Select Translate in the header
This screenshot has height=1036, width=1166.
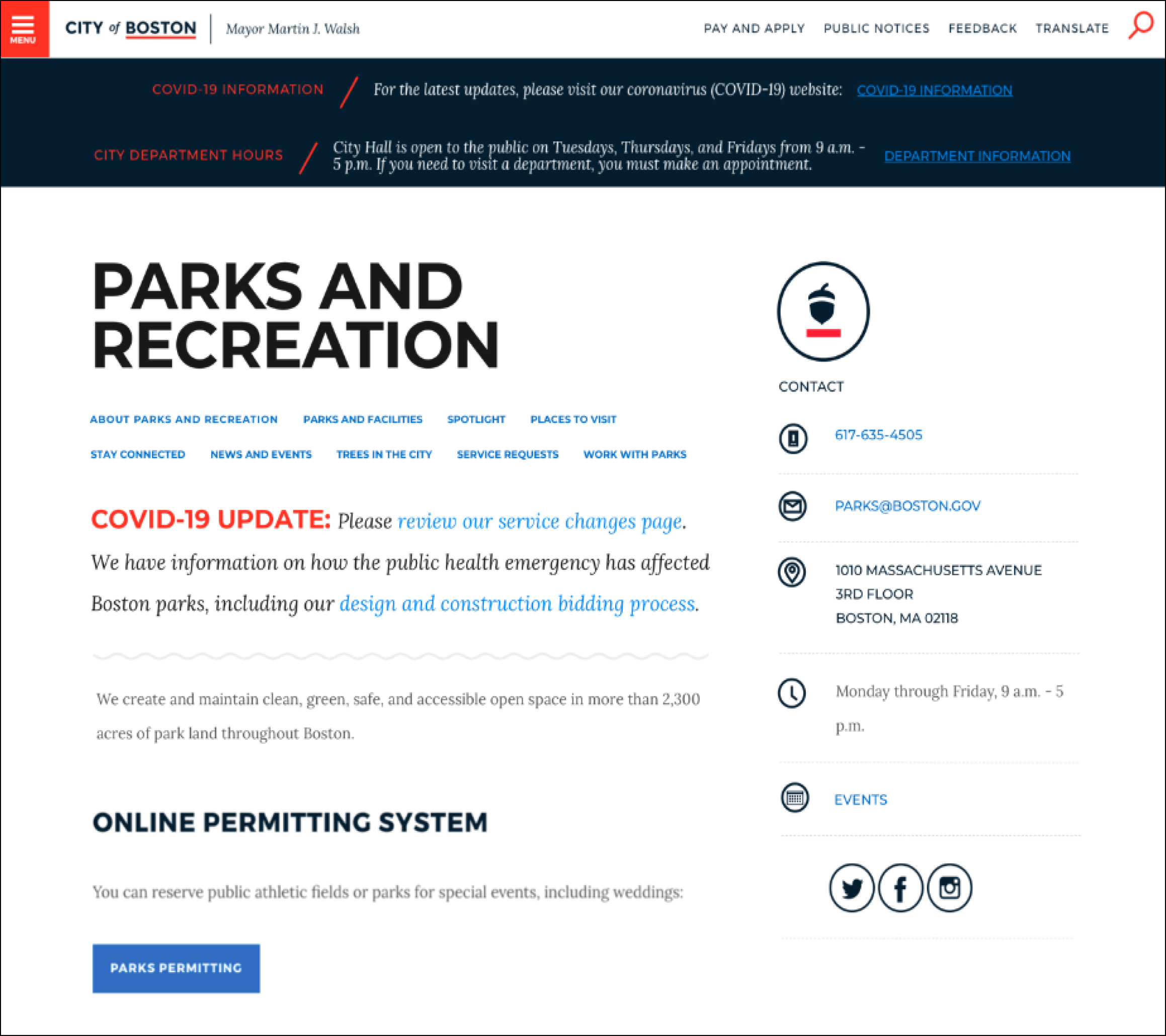(1072, 29)
